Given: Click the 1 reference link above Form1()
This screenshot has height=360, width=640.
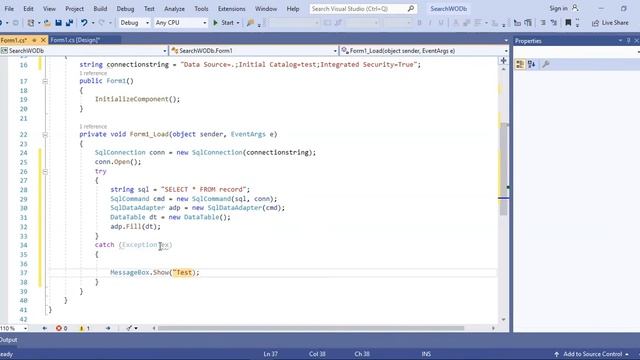Looking at the screenshot, I should pyautogui.click(x=93, y=73).
